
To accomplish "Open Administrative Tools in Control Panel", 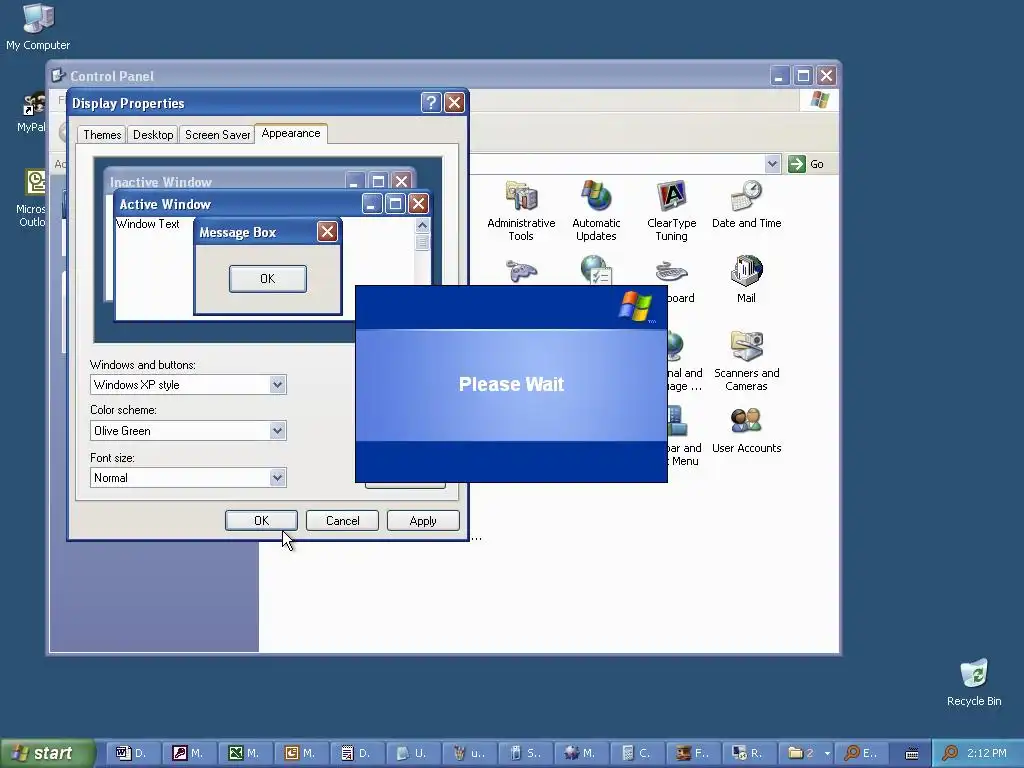I will coord(521,211).
